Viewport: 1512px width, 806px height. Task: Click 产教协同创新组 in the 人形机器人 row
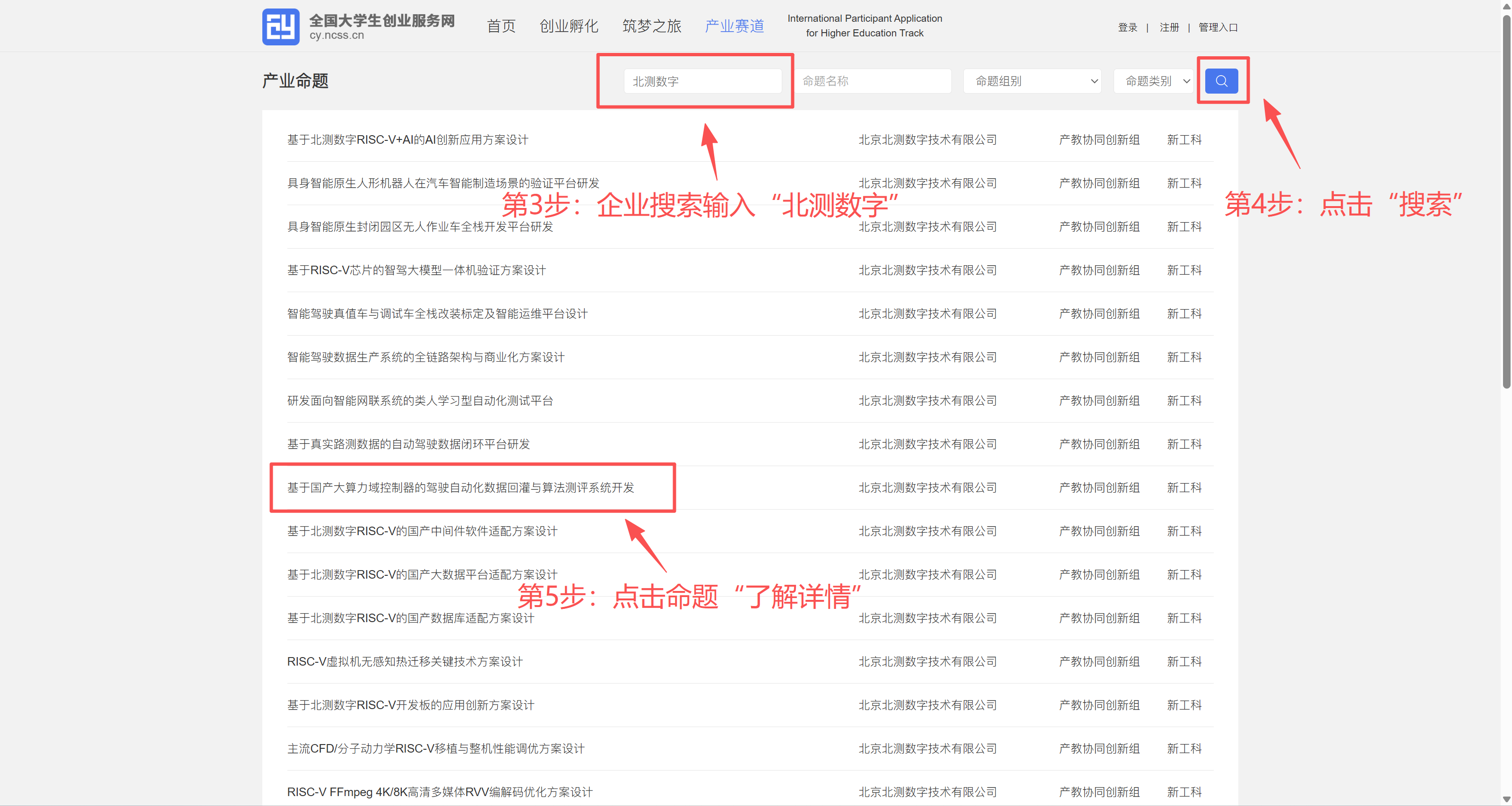(1099, 183)
